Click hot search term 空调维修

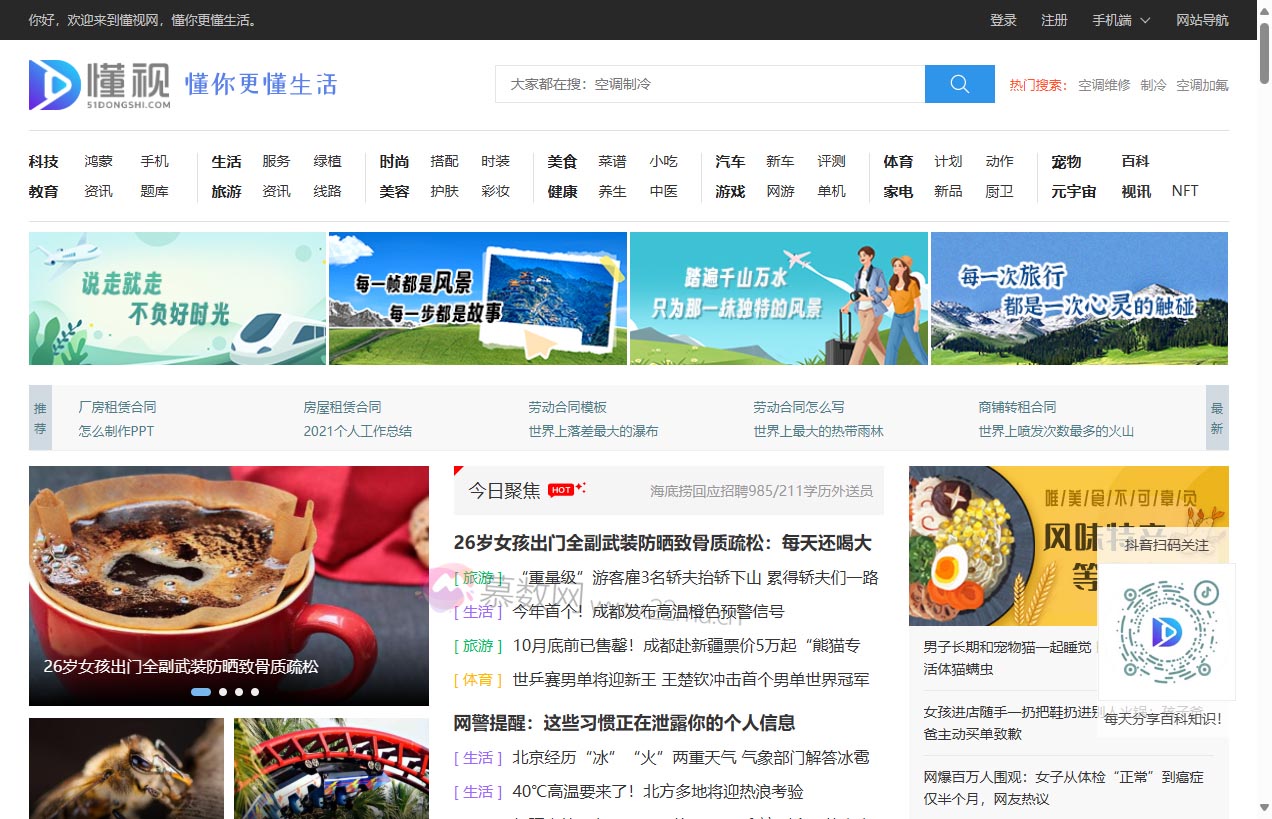tap(1104, 85)
